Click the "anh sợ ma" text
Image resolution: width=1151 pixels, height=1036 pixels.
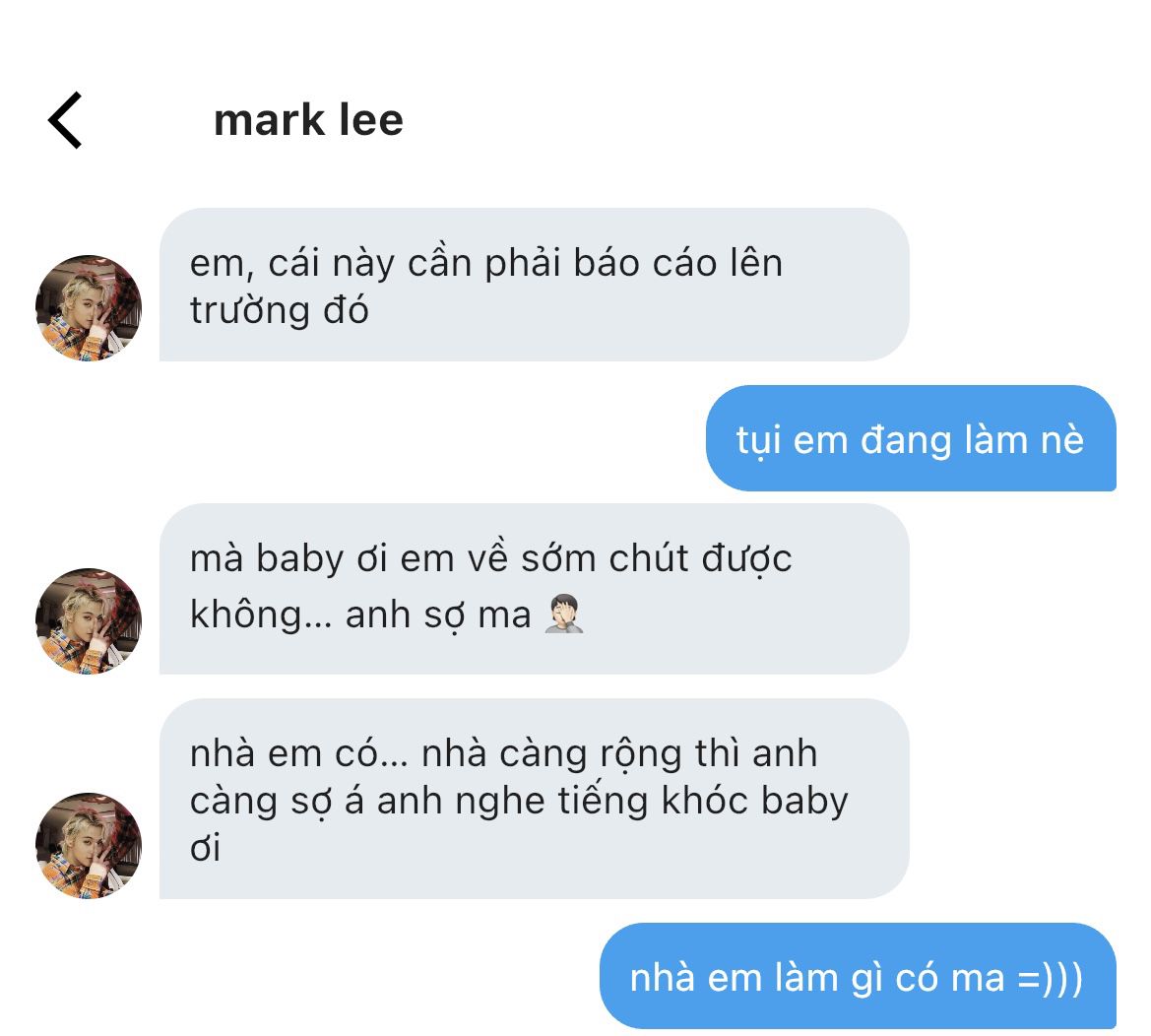[438, 615]
